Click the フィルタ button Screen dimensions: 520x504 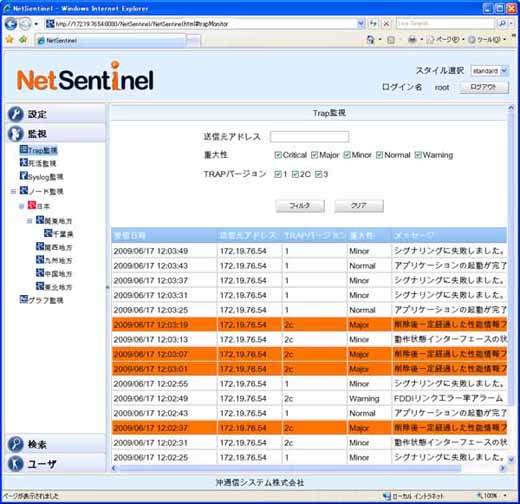pyautogui.click(x=300, y=206)
